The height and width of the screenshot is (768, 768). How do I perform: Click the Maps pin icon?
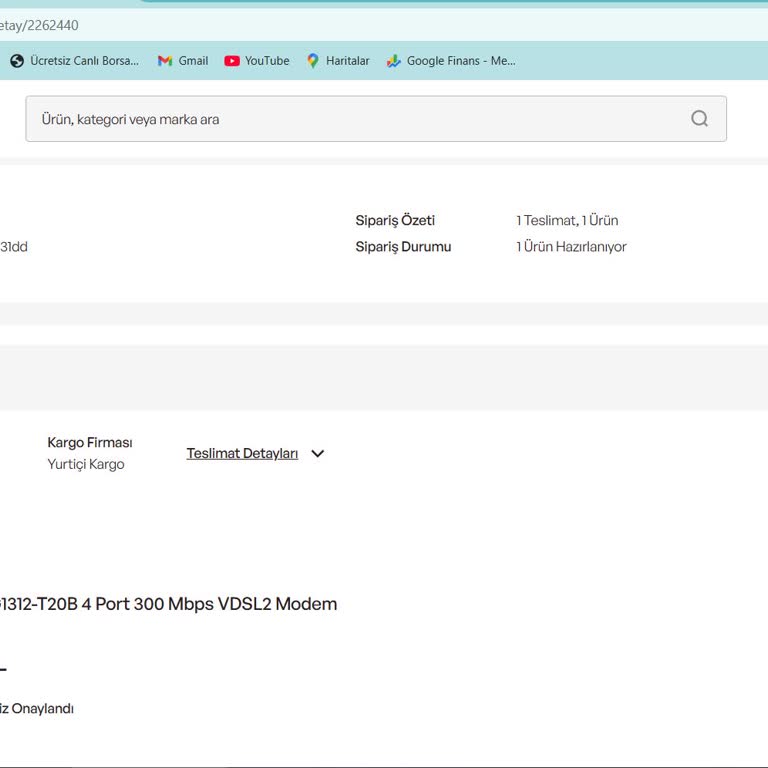pyautogui.click(x=312, y=61)
